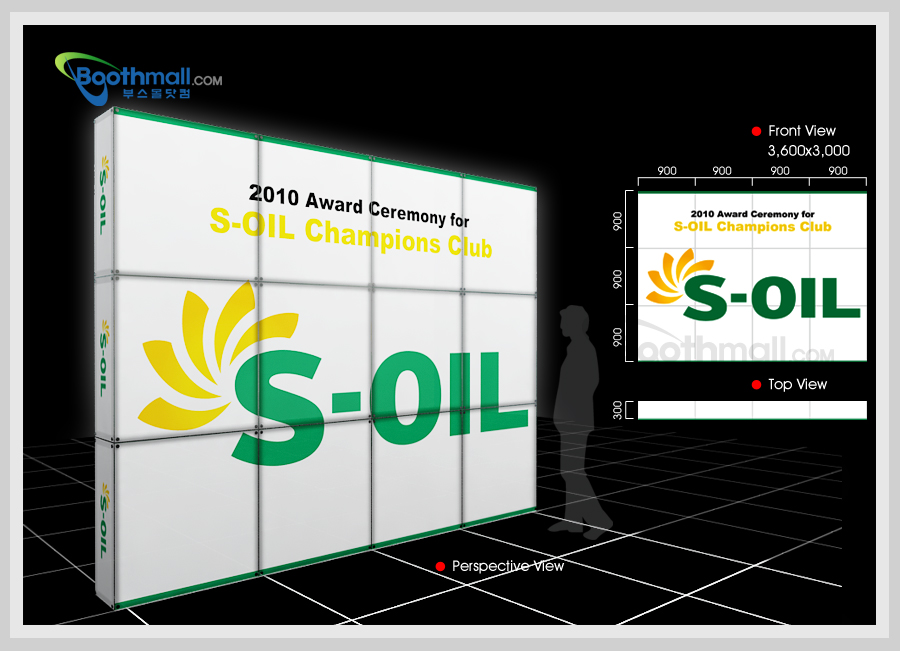
Task: Click the middle S-OIL logo on booth side panel
Action: tap(104, 346)
